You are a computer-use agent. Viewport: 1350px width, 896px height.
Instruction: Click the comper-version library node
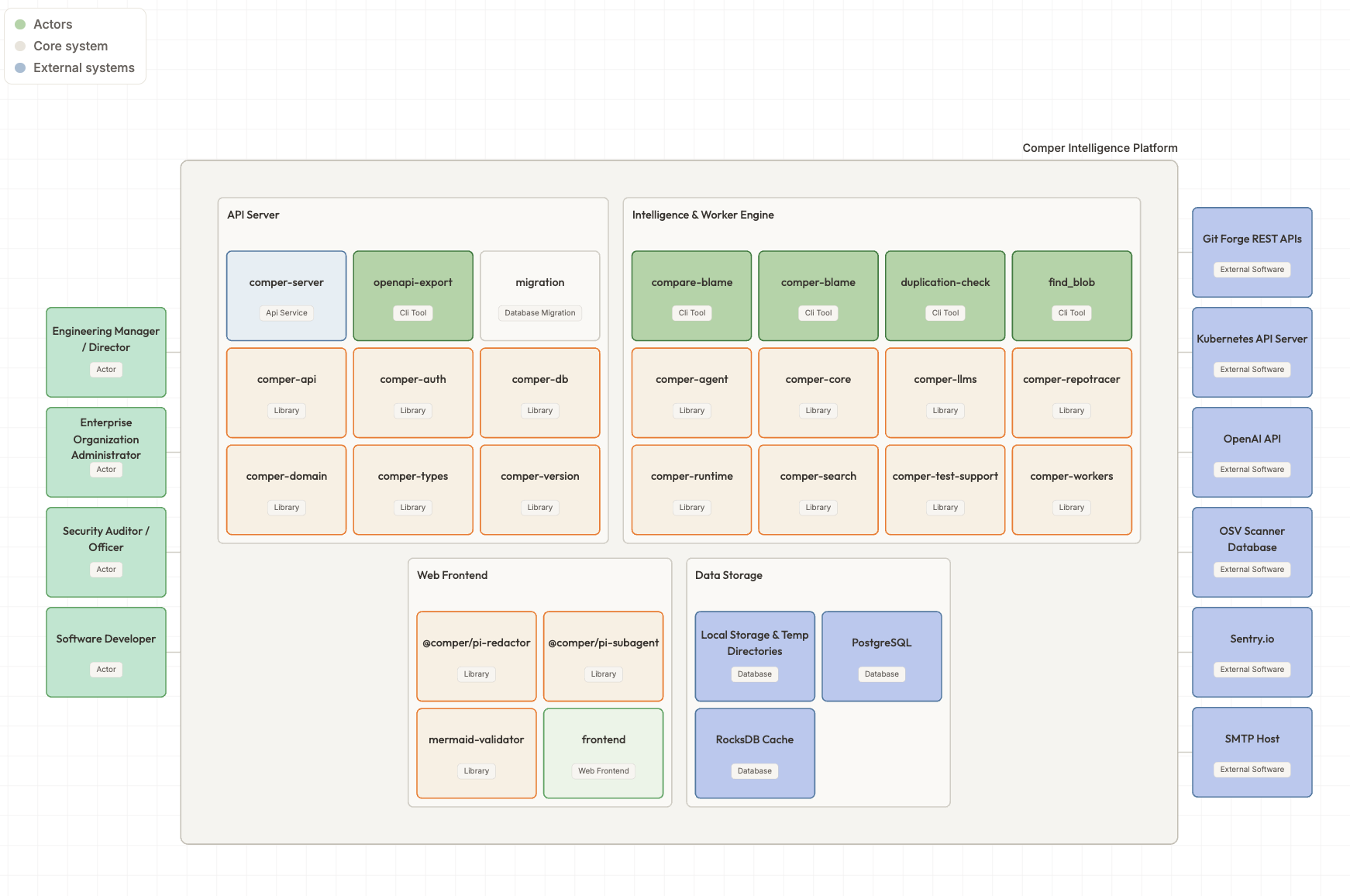540,490
